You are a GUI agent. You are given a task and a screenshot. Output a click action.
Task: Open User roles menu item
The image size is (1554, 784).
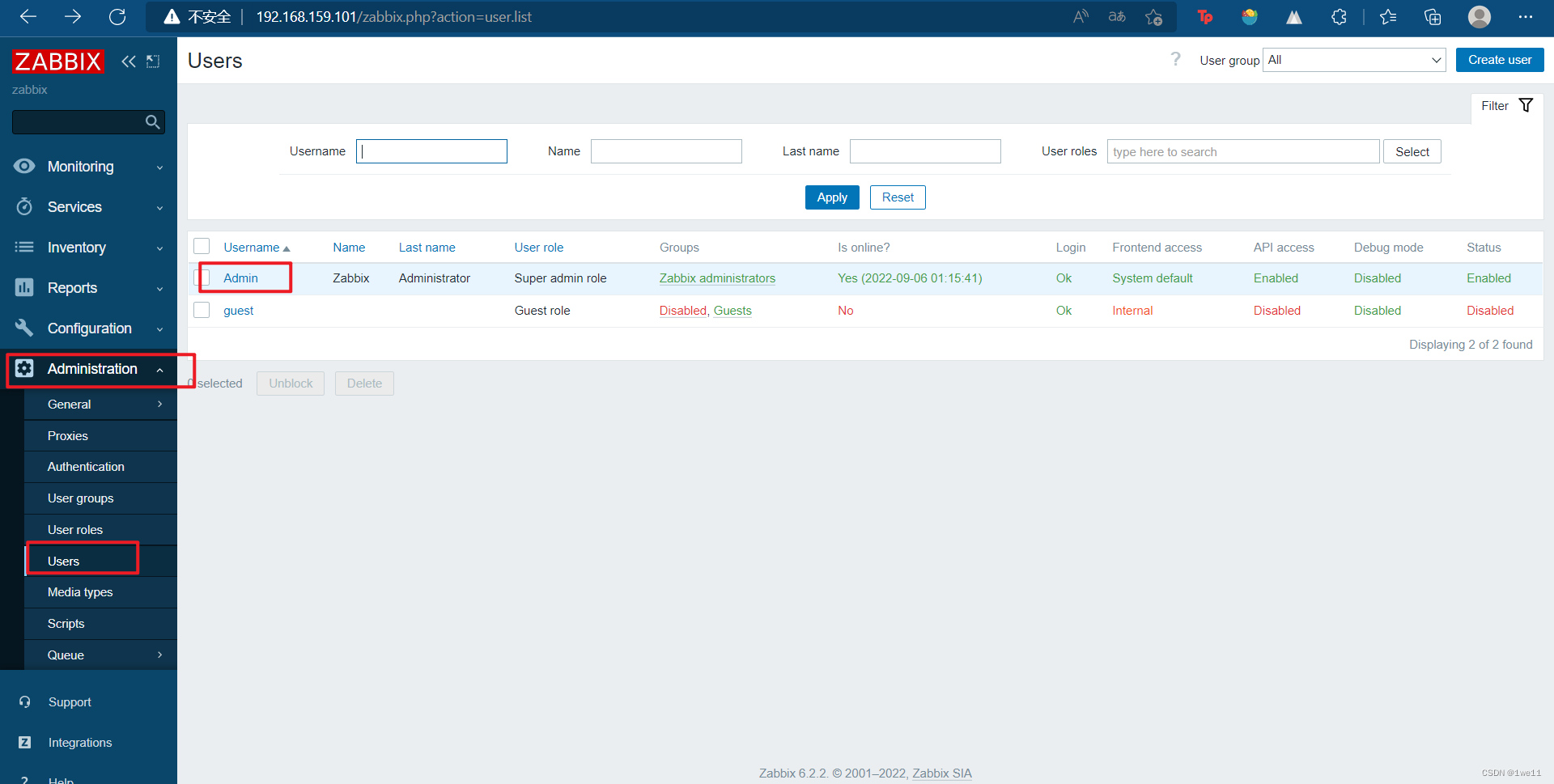tap(100, 530)
